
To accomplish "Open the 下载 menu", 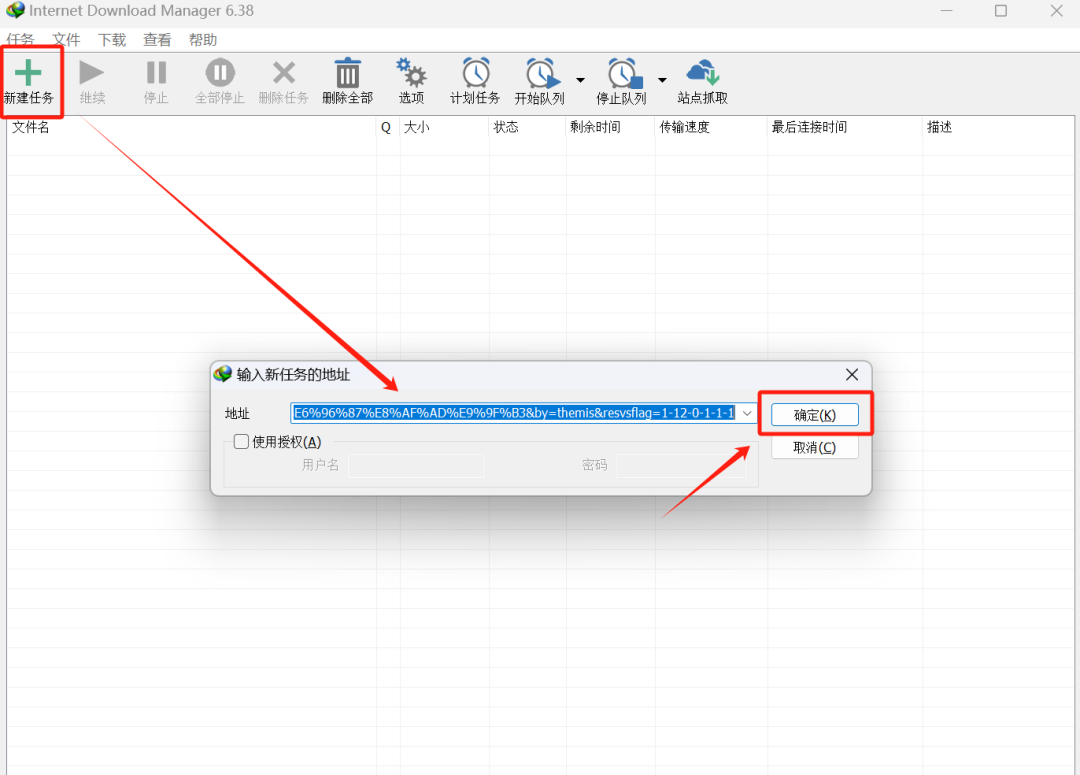I will (x=112, y=40).
